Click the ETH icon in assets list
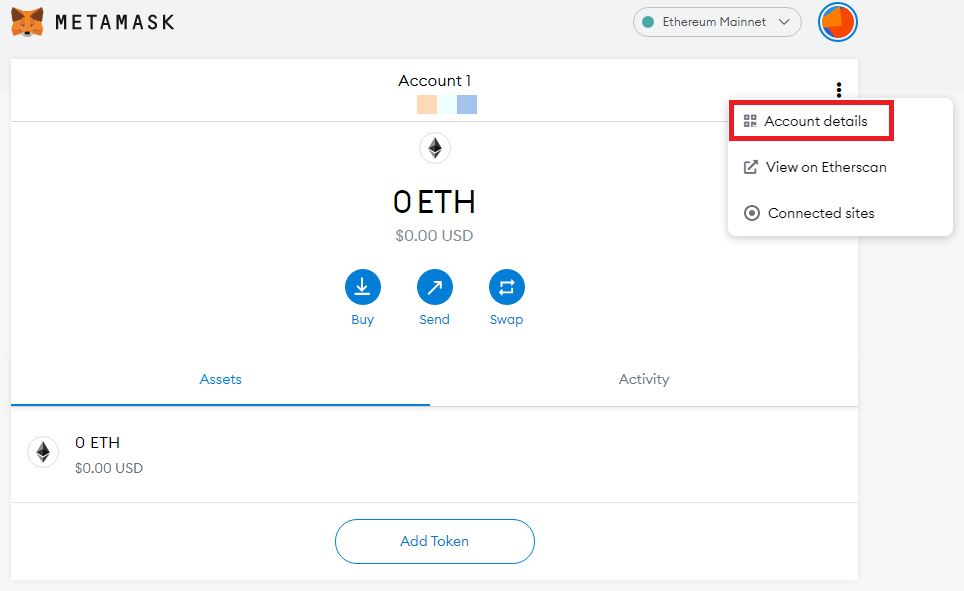The image size is (964, 591). [43, 452]
